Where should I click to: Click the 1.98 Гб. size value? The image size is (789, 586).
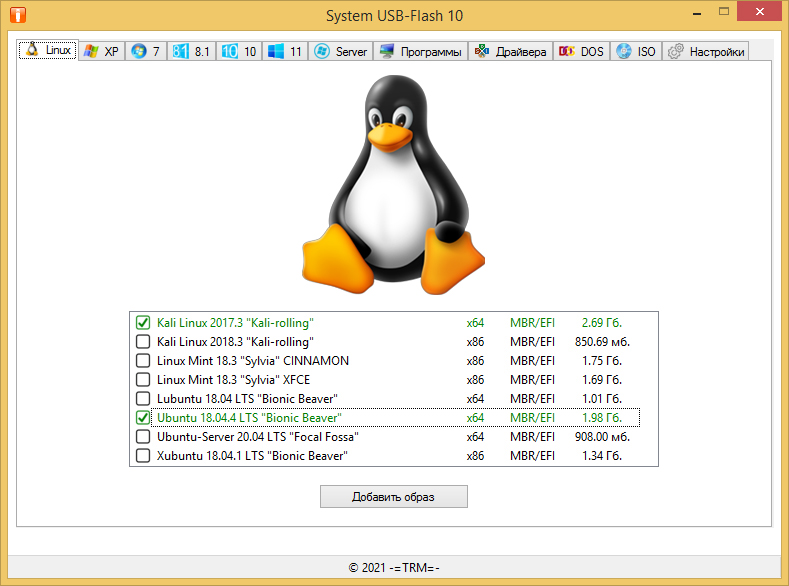pos(602,417)
